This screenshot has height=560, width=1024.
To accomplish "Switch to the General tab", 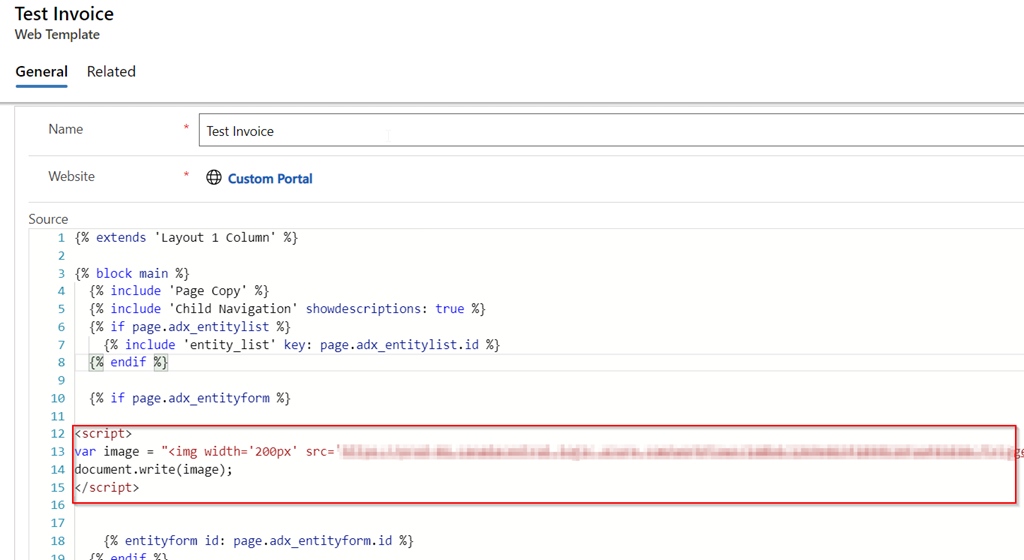I will (x=42, y=72).
